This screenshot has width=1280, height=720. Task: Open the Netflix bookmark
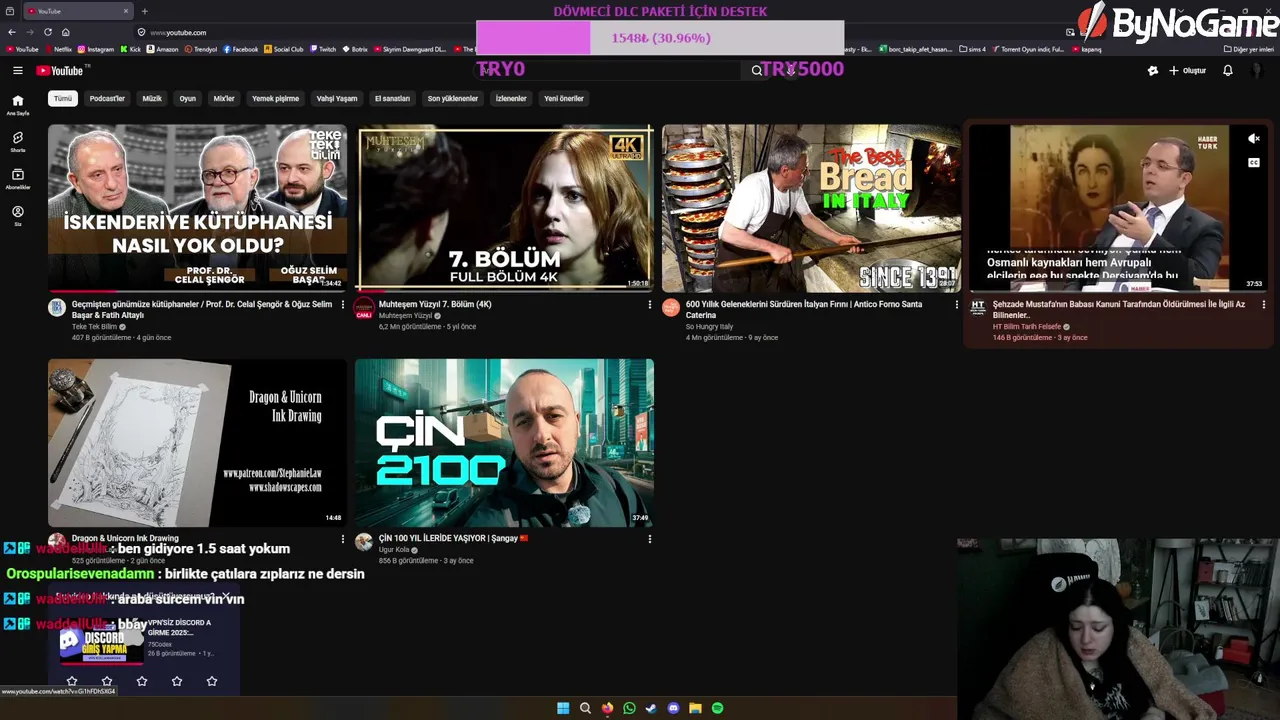pos(57,49)
